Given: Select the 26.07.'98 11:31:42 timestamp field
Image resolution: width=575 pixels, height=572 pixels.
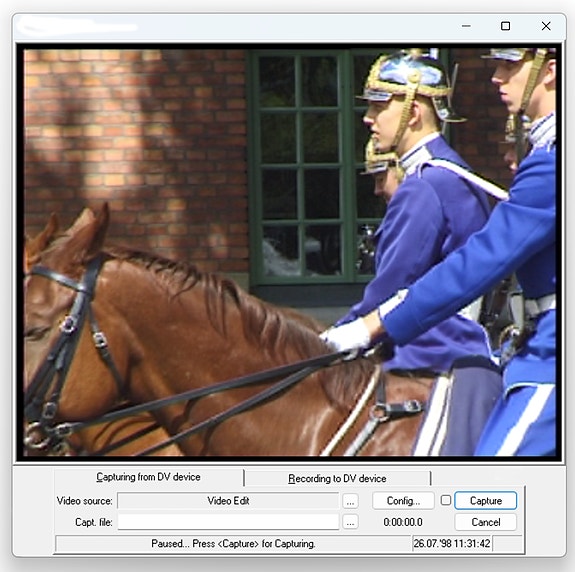Looking at the screenshot, I should click(452, 543).
